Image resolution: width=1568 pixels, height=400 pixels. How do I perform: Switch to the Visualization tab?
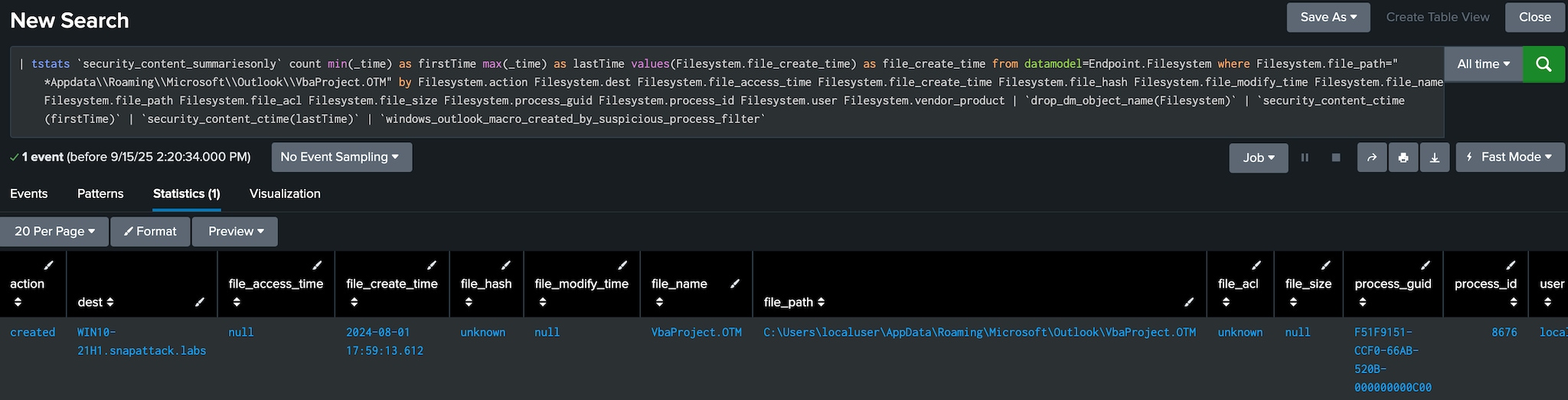pos(285,194)
